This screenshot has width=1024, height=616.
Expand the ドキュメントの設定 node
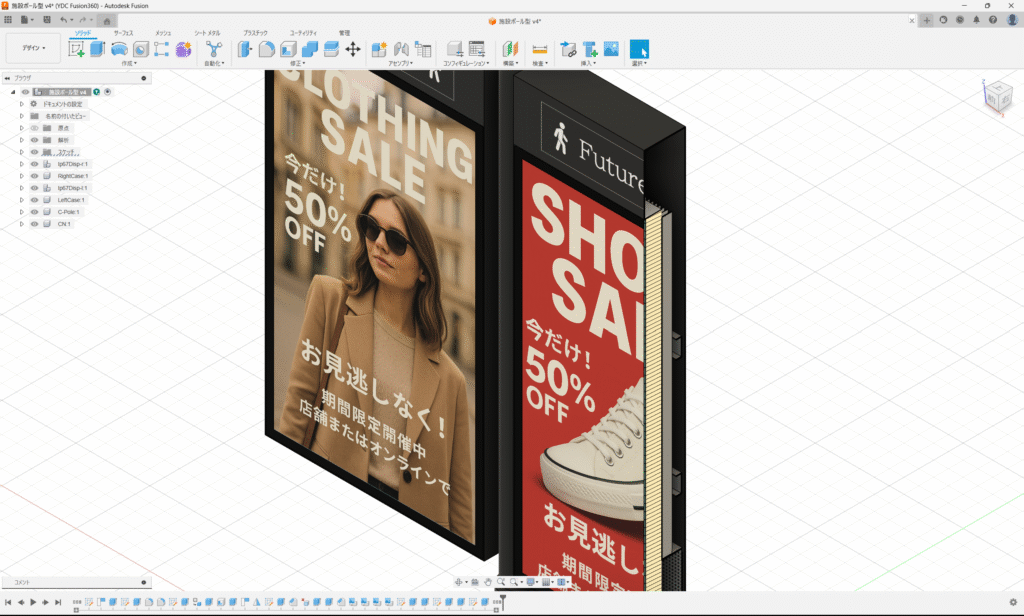pos(21,104)
